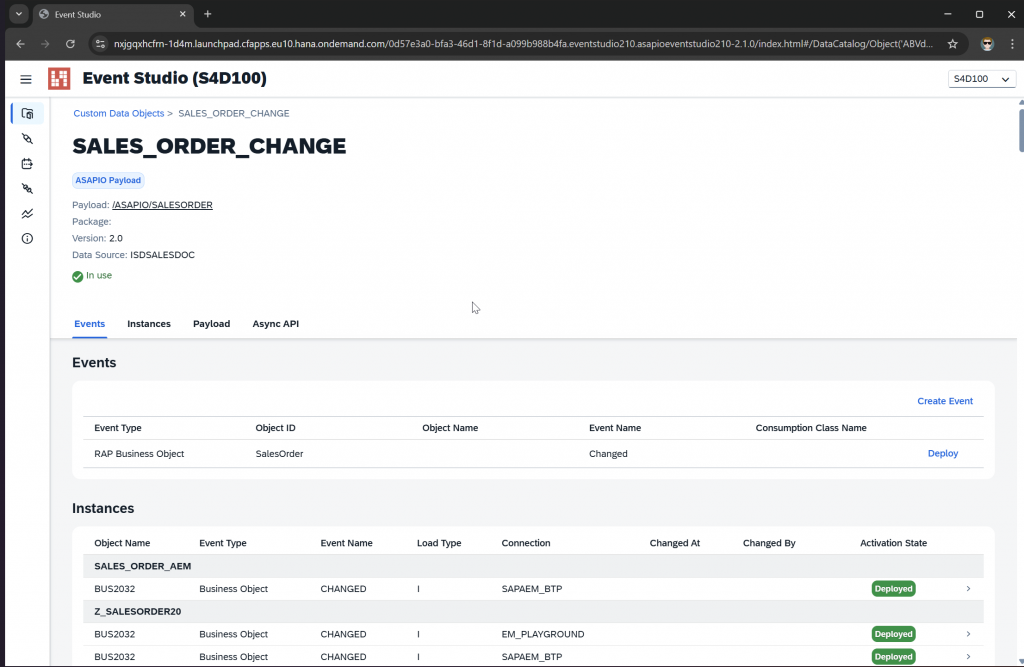Select the calendar sidebar icon
This screenshot has width=1024, height=667.
click(27, 164)
